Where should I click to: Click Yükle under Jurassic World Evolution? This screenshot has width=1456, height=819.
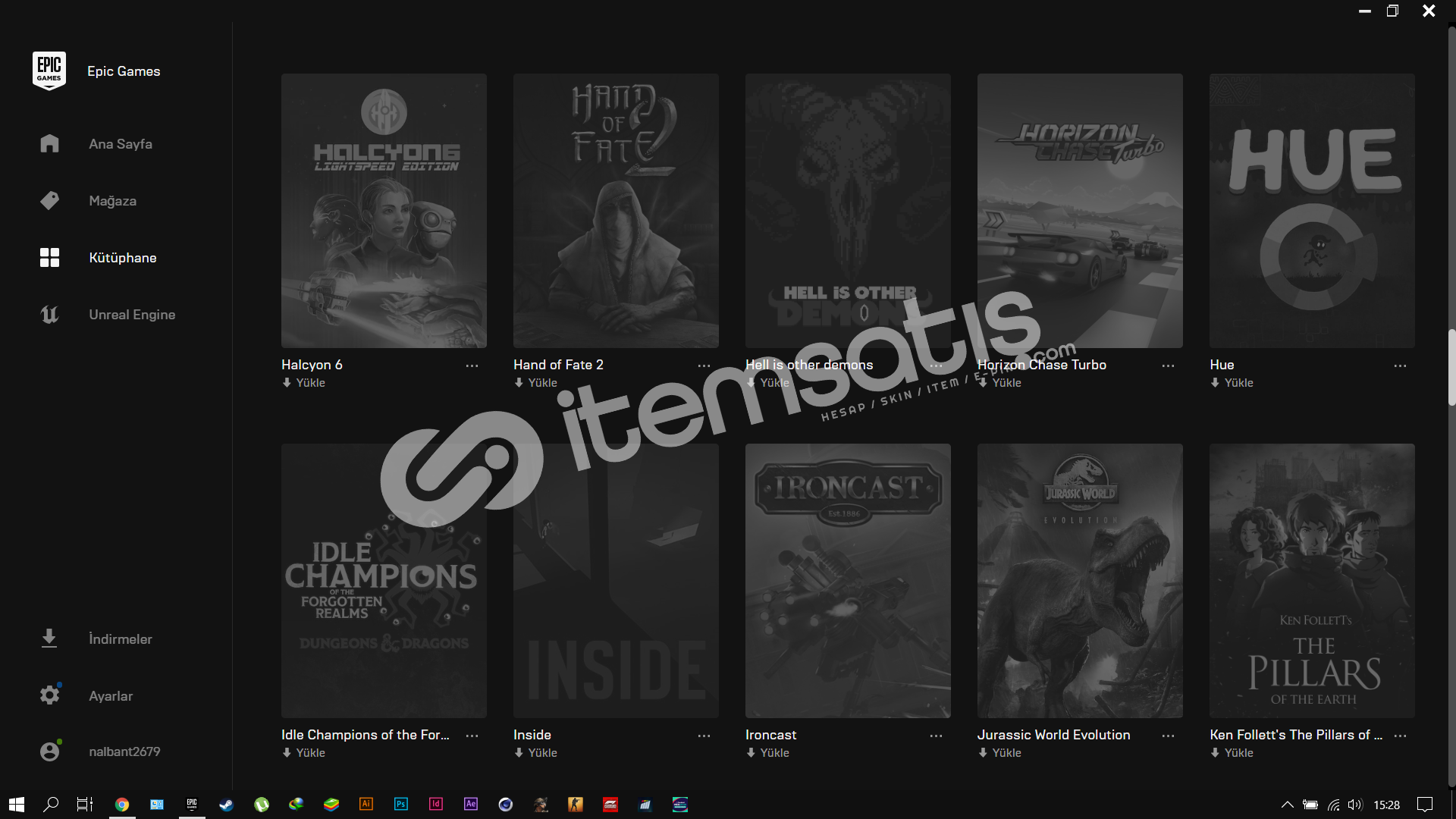pyautogui.click(x=999, y=753)
